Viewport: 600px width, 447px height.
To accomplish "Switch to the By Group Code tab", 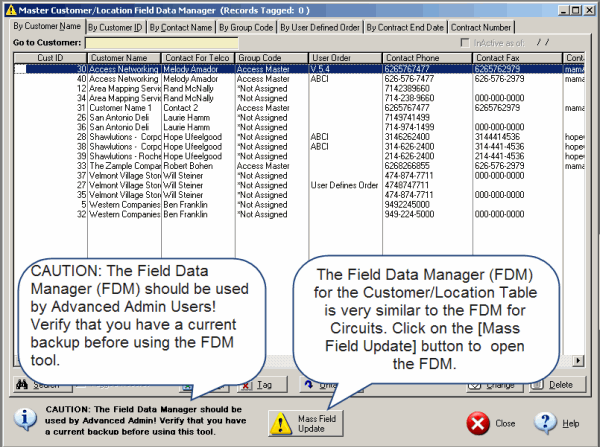I will 246,28.
